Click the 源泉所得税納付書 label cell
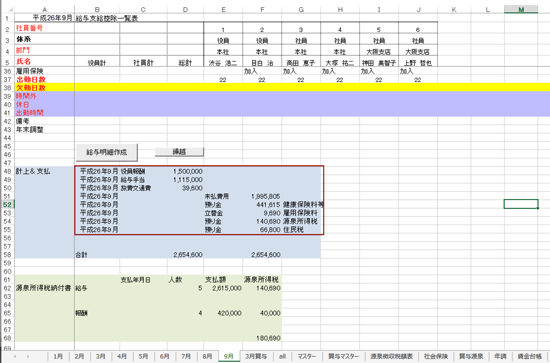This screenshot has height=363, width=550. click(x=45, y=288)
